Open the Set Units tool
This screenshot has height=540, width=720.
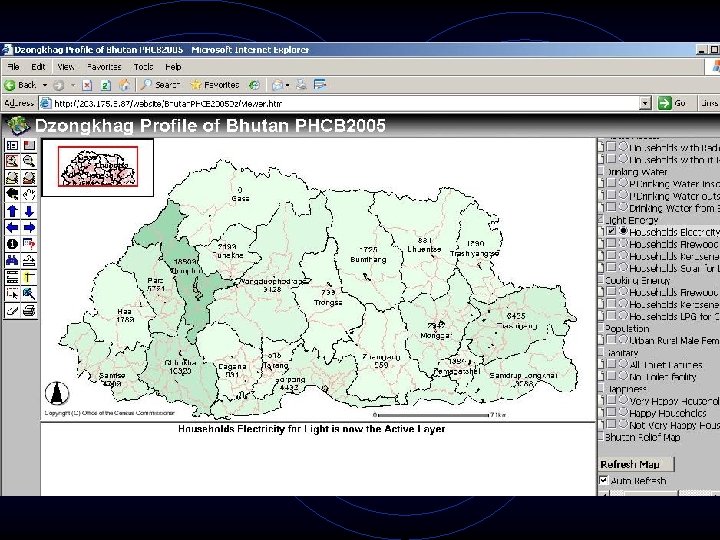12,277
